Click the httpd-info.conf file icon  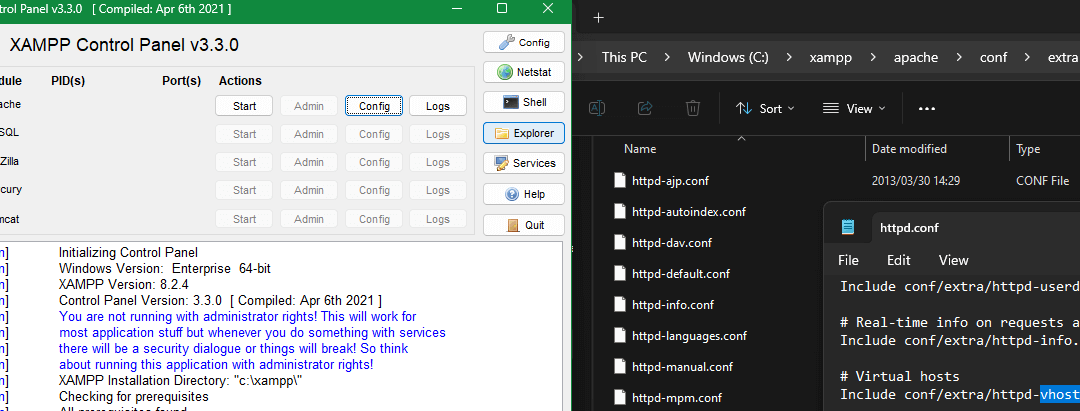619,305
